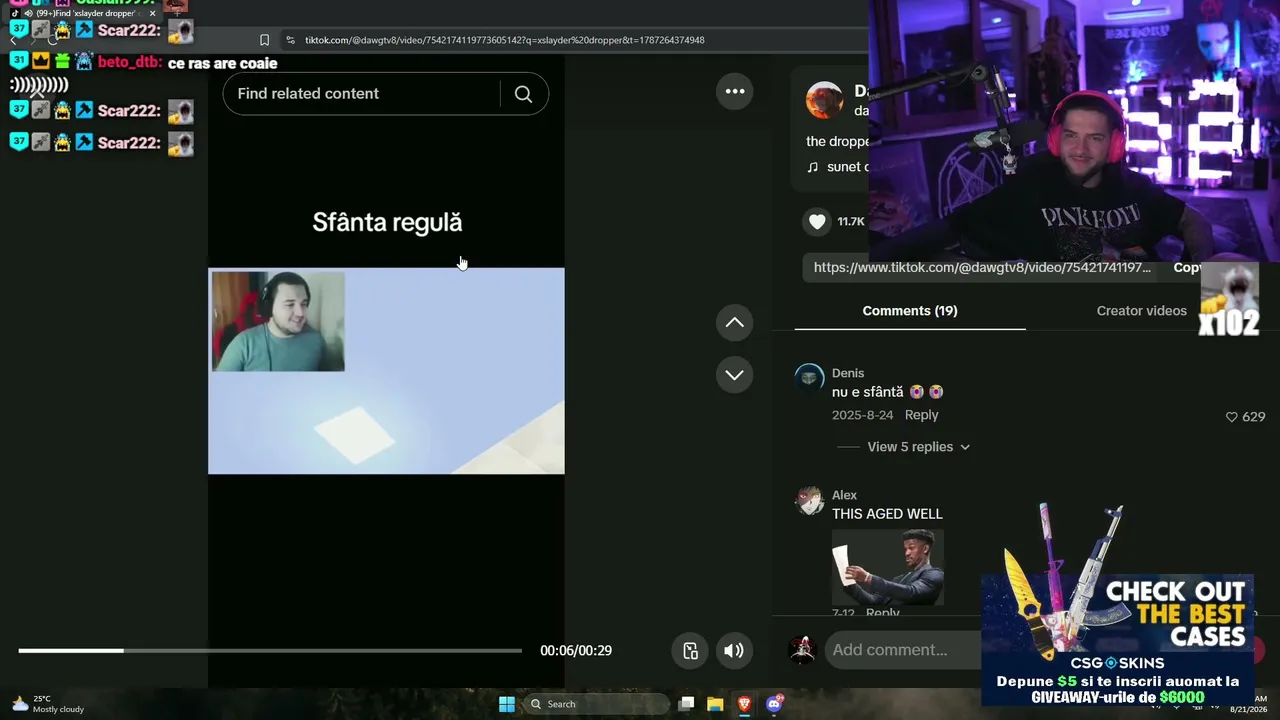Click the '2025-8-24' comment date
The width and height of the screenshot is (1280, 720).
[x=862, y=415]
